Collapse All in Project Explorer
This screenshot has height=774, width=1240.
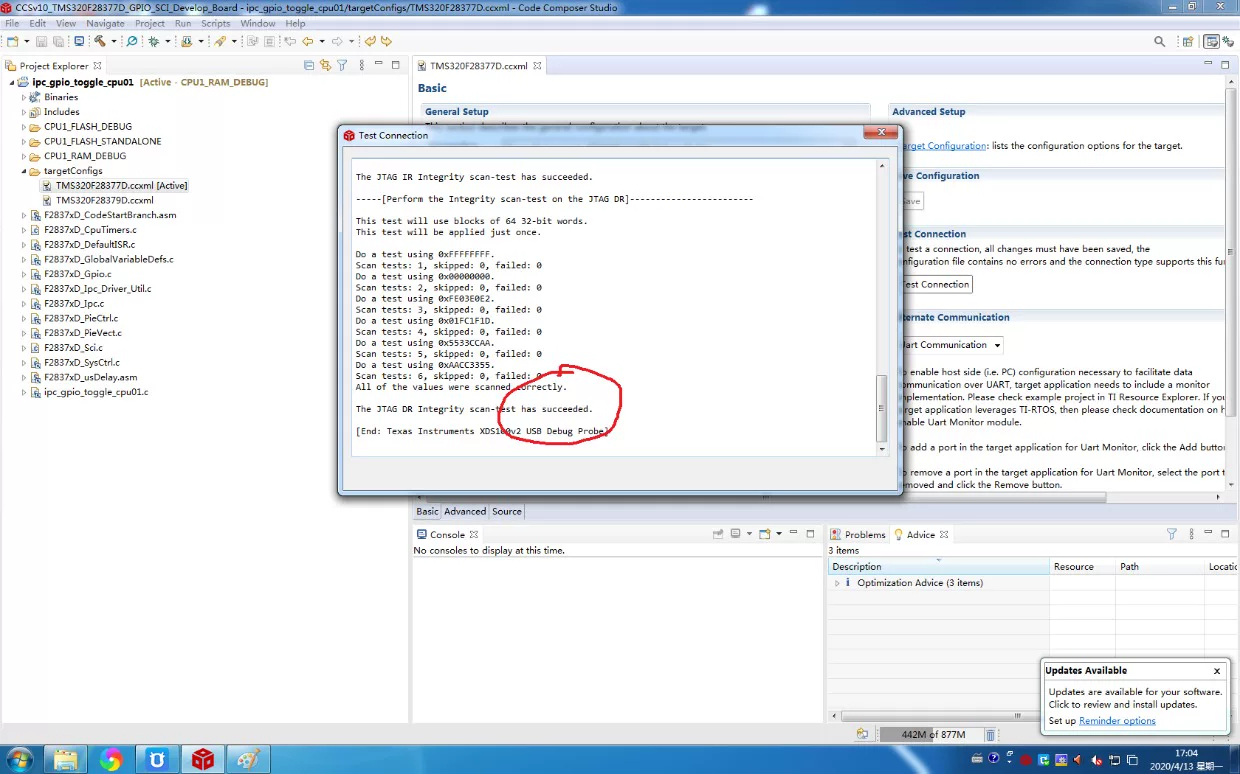pos(309,65)
